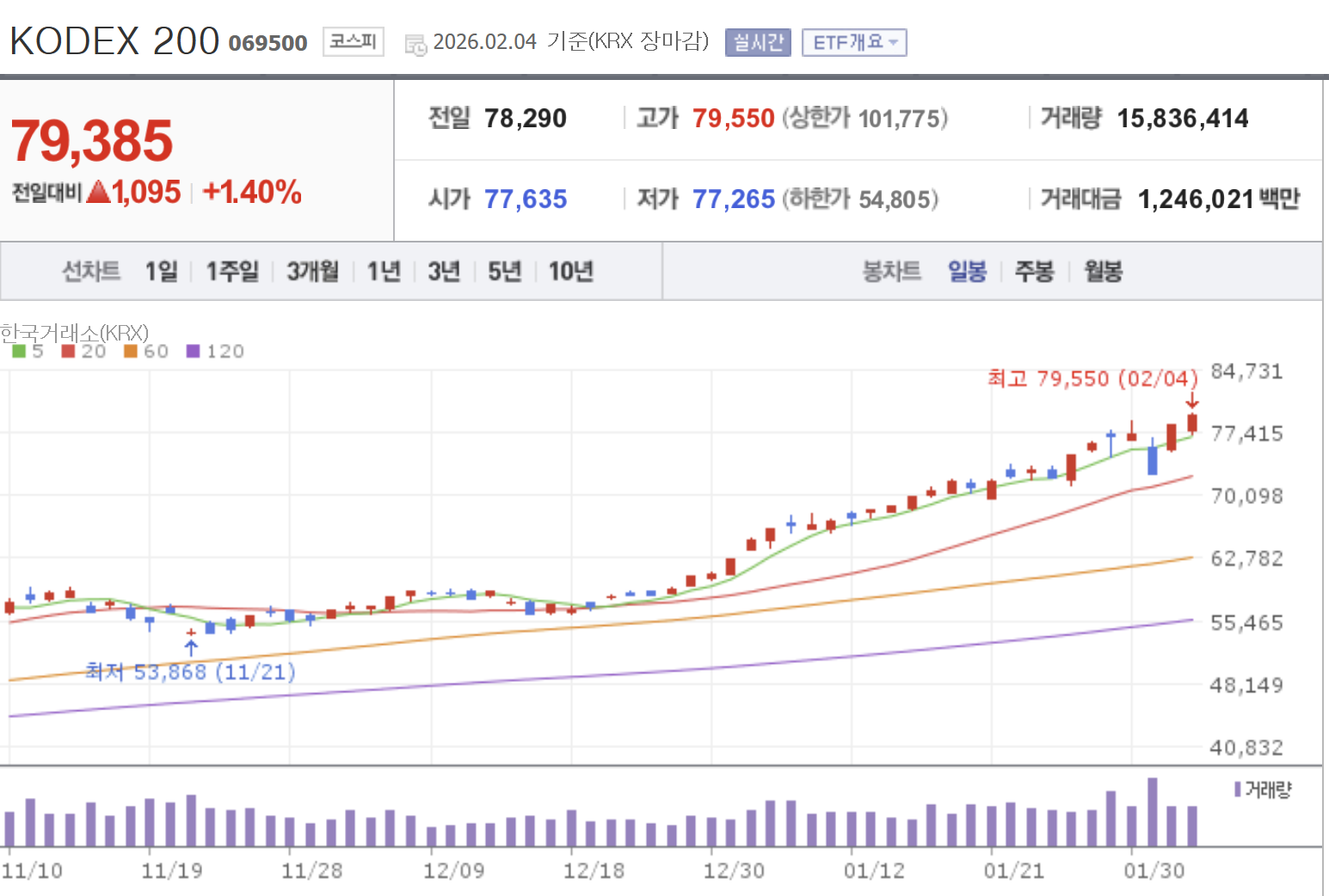
Task: Click purple 120-day moving average legend swatch
Action: [193, 351]
